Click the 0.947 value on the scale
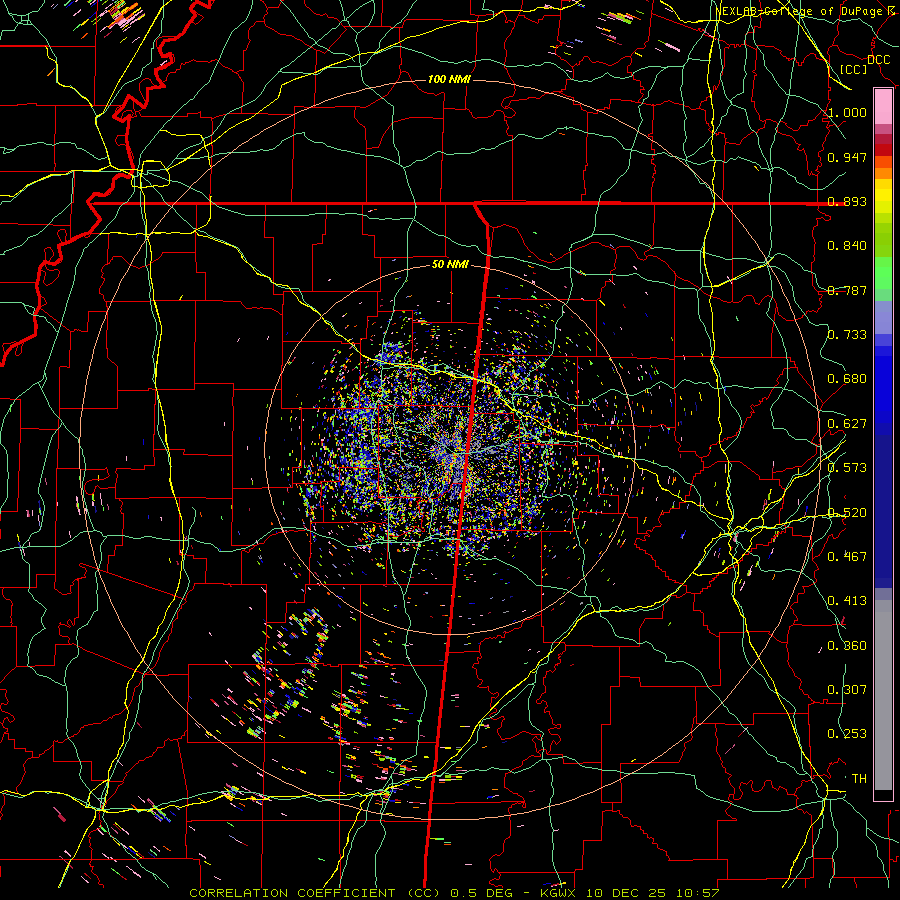Image resolution: width=900 pixels, height=900 pixels. pyautogui.click(x=847, y=157)
